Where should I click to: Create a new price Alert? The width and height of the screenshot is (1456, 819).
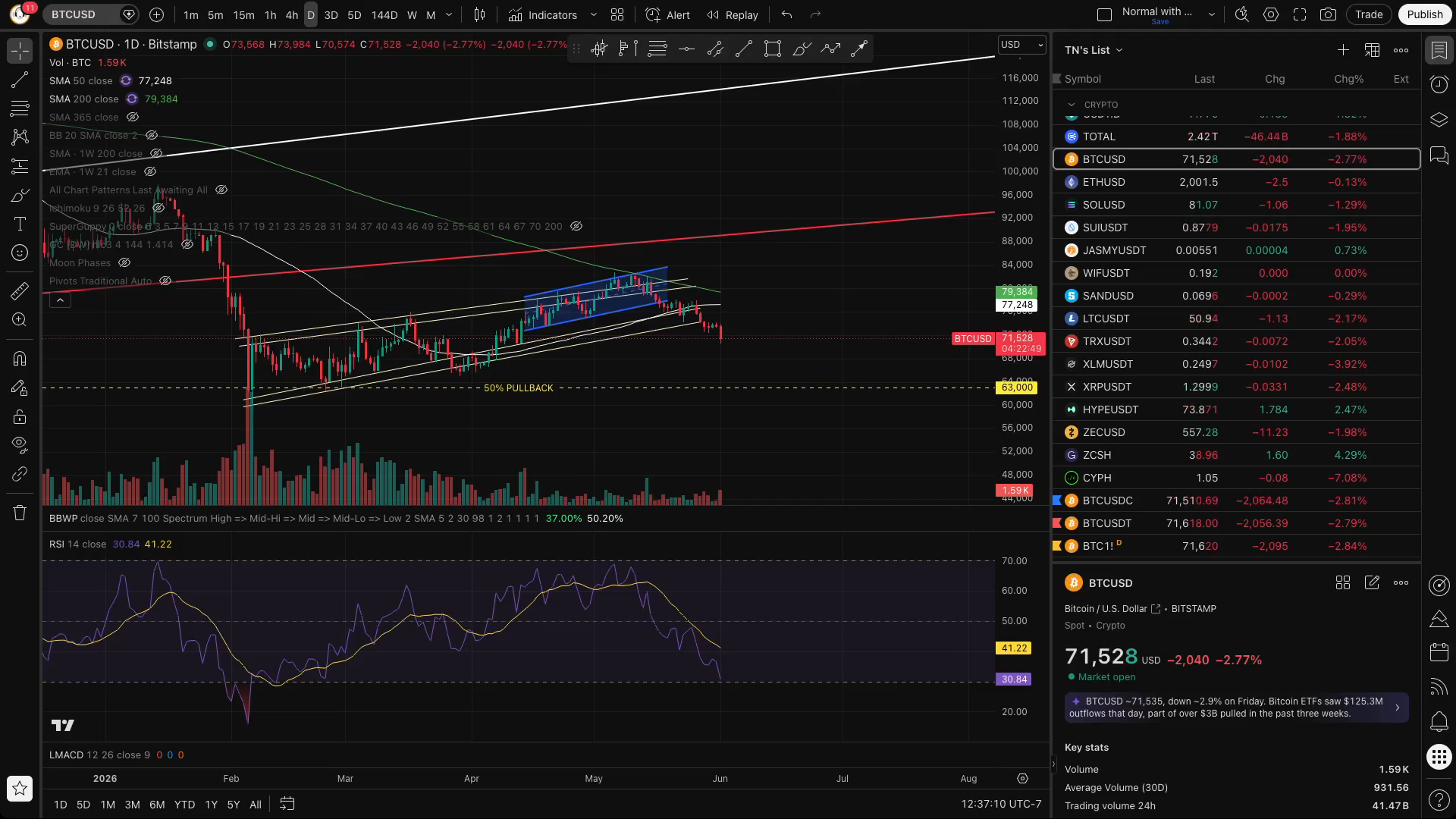pos(667,14)
